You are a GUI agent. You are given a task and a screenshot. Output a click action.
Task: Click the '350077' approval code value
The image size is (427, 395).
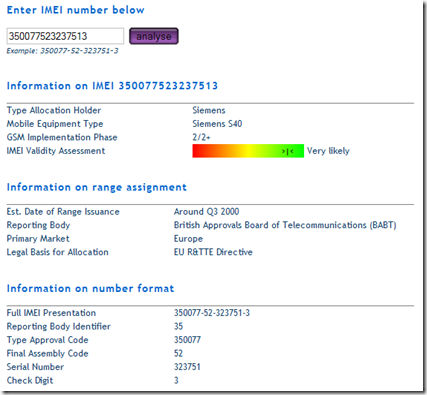(187, 340)
